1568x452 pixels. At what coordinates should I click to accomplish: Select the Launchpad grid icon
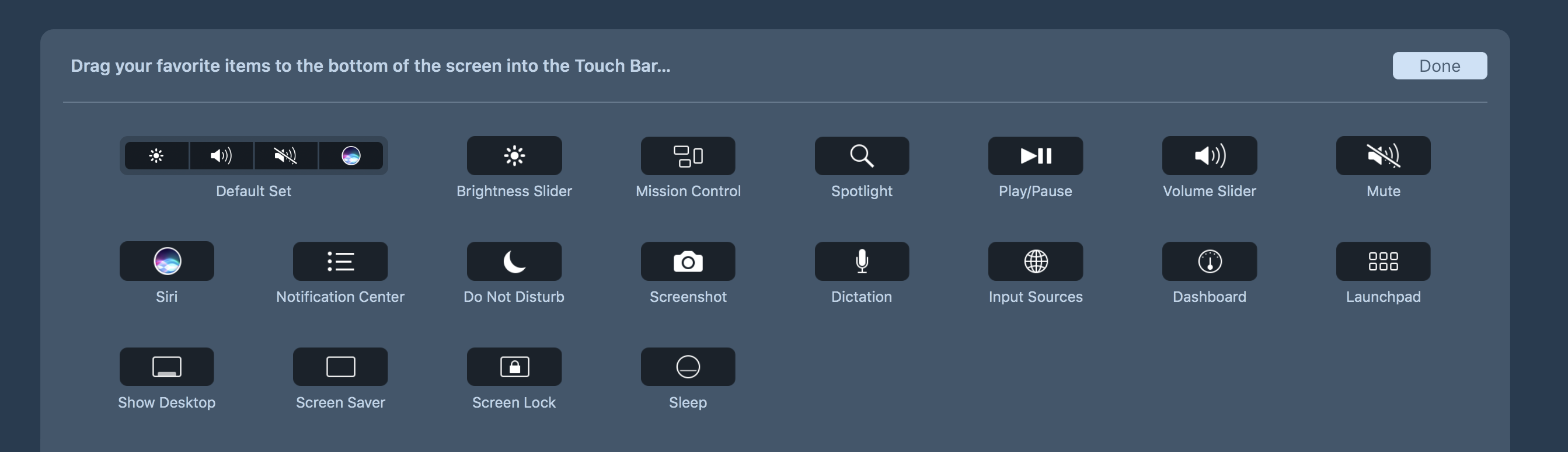coord(1383,262)
